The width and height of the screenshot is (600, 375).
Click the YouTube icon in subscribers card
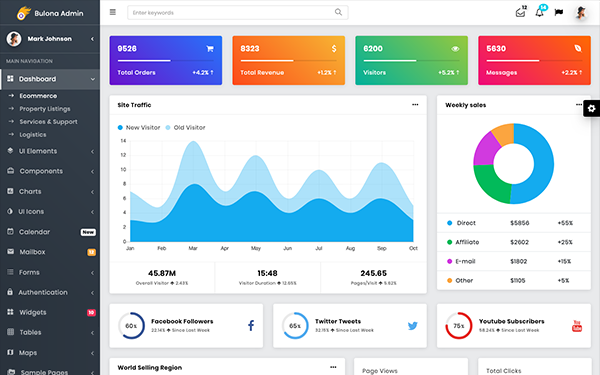tap(577, 326)
